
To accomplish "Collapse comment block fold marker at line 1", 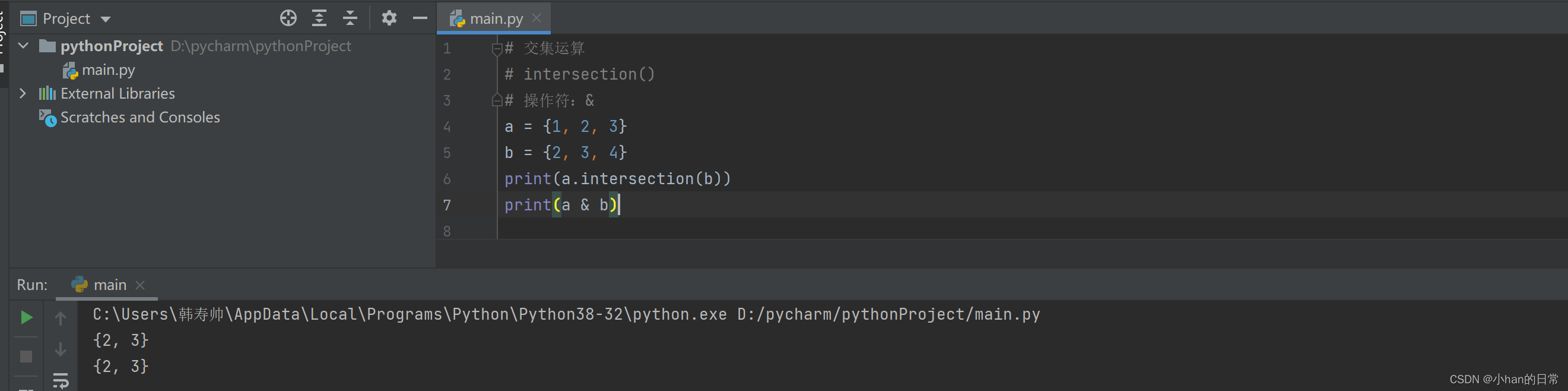I will pos(497,48).
